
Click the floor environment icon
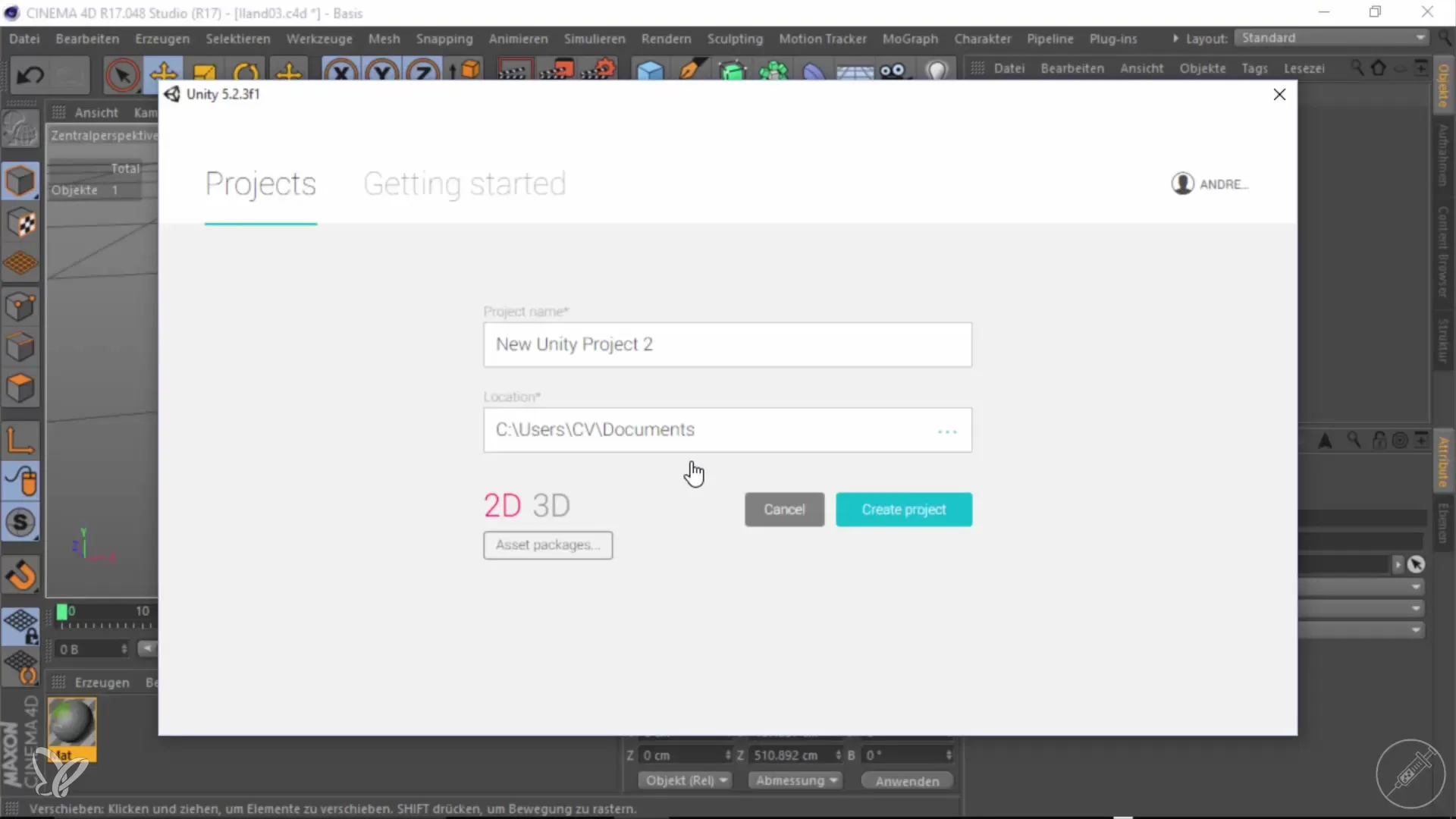pos(855,73)
